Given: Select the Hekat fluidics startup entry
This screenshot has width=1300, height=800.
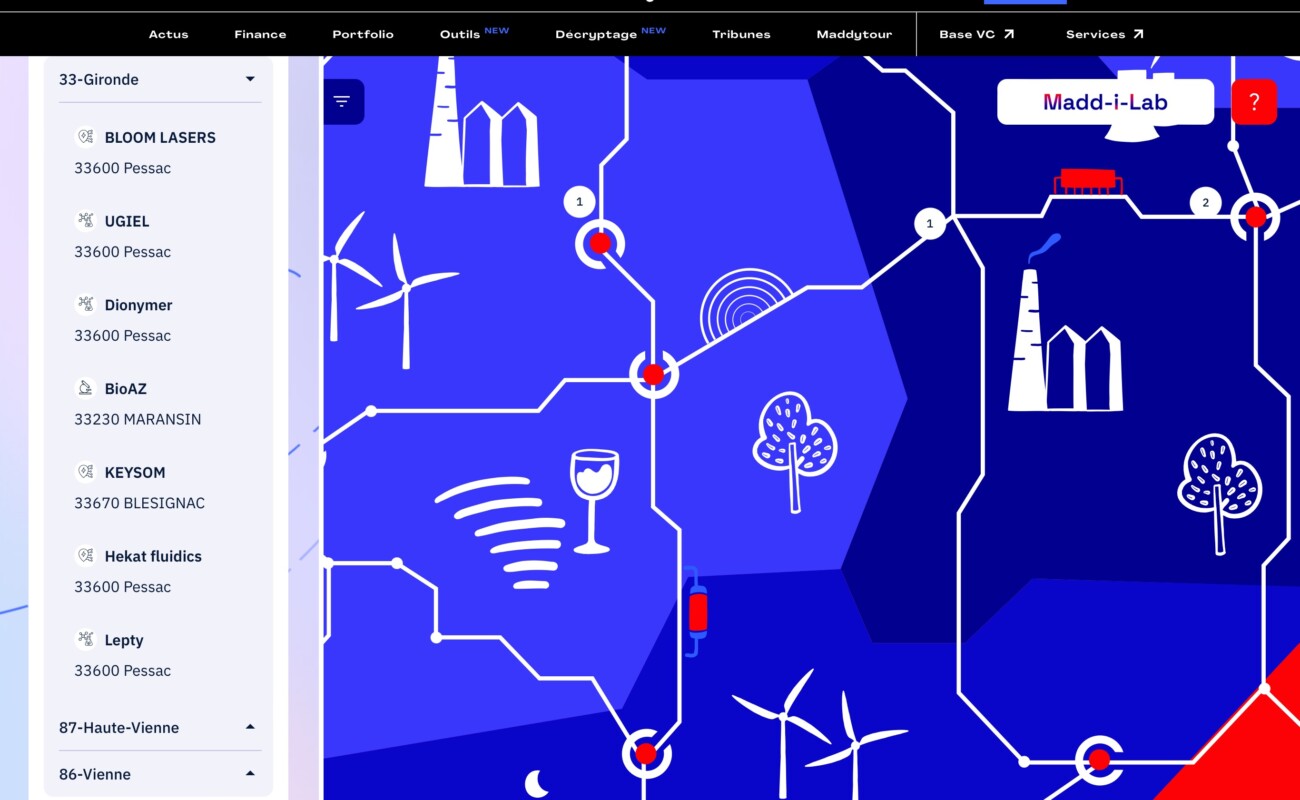Looking at the screenshot, I should click(153, 556).
